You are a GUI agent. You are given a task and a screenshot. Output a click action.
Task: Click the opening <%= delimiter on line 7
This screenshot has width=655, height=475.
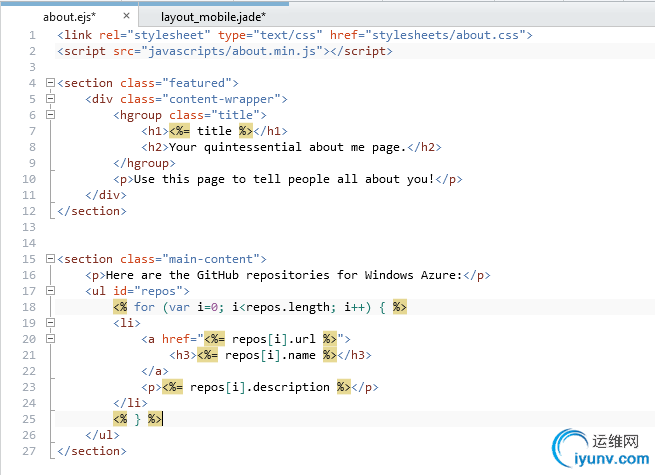[179, 131]
